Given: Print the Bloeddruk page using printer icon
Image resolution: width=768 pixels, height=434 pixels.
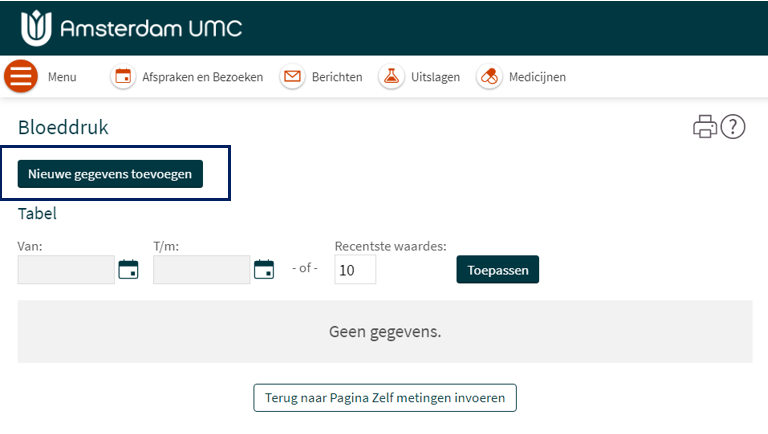Looking at the screenshot, I should pyautogui.click(x=705, y=127).
